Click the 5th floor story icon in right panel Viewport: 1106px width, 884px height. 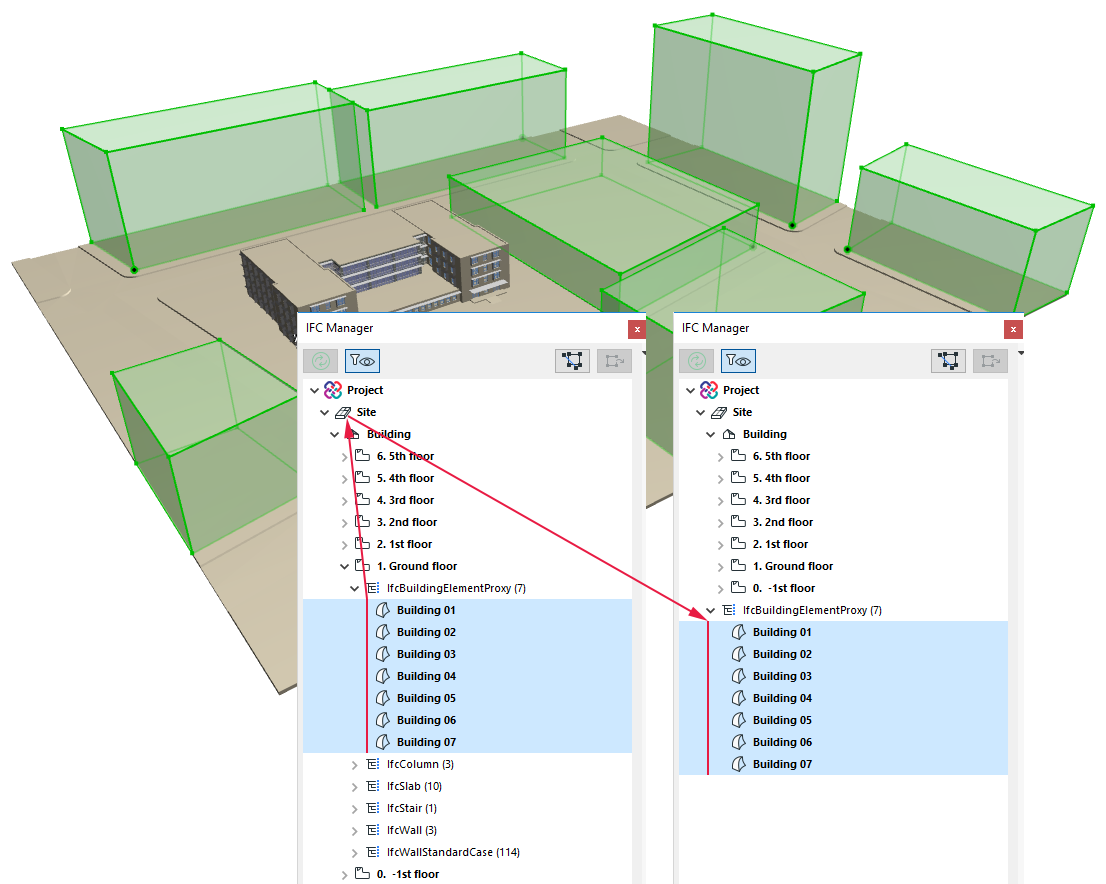click(739, 456)
